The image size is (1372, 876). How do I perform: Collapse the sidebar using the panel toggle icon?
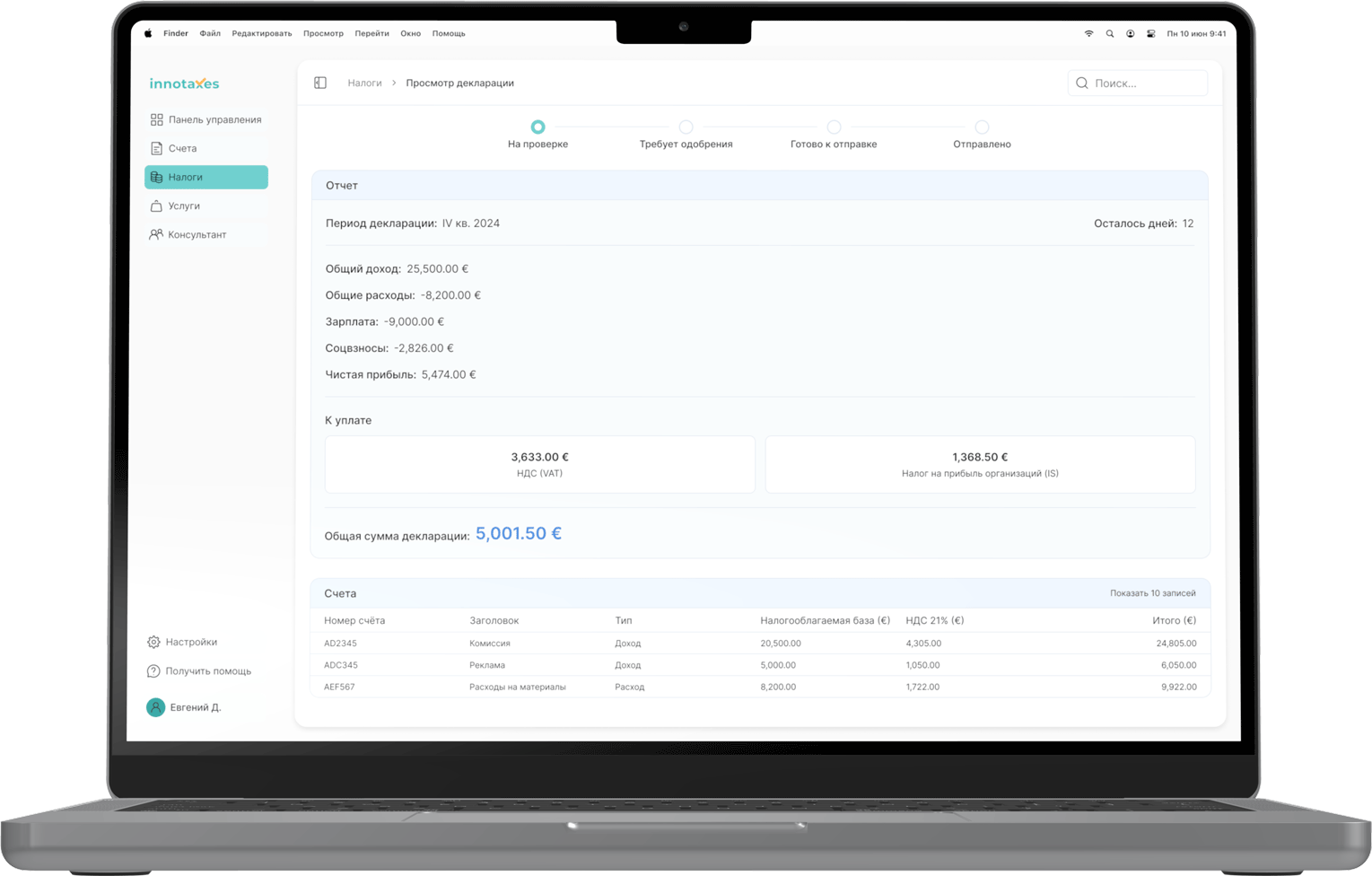(x=319, y=82)
